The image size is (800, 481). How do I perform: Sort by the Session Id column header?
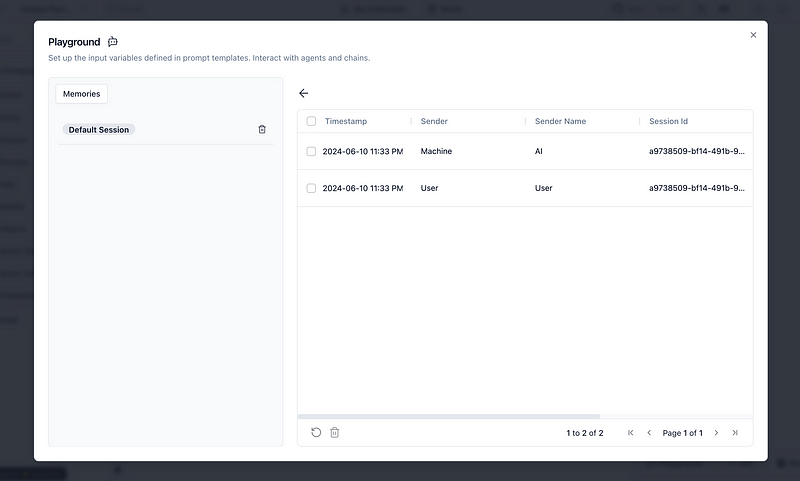tap(668, 121)
